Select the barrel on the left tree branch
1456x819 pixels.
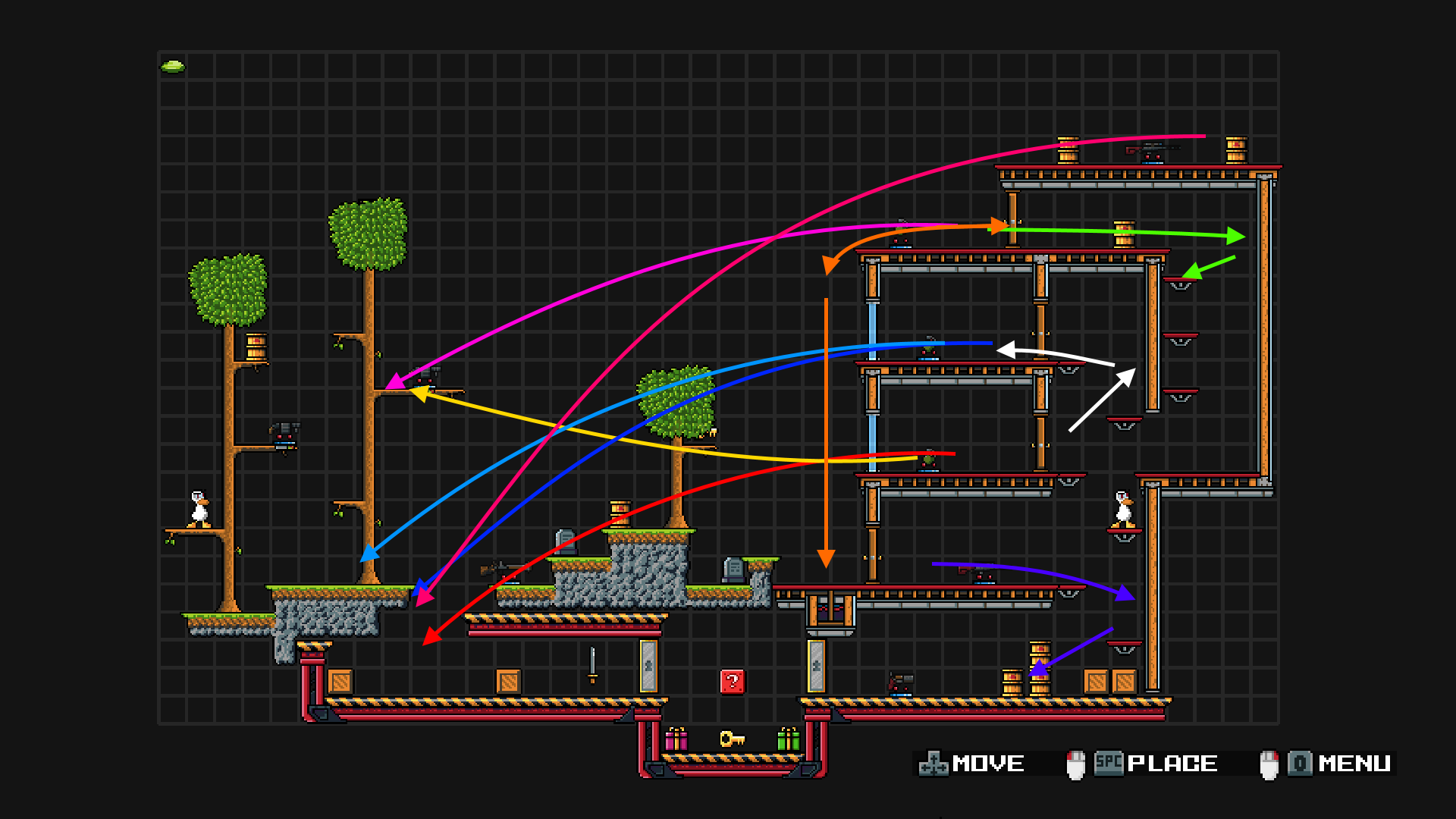(256, 347)
